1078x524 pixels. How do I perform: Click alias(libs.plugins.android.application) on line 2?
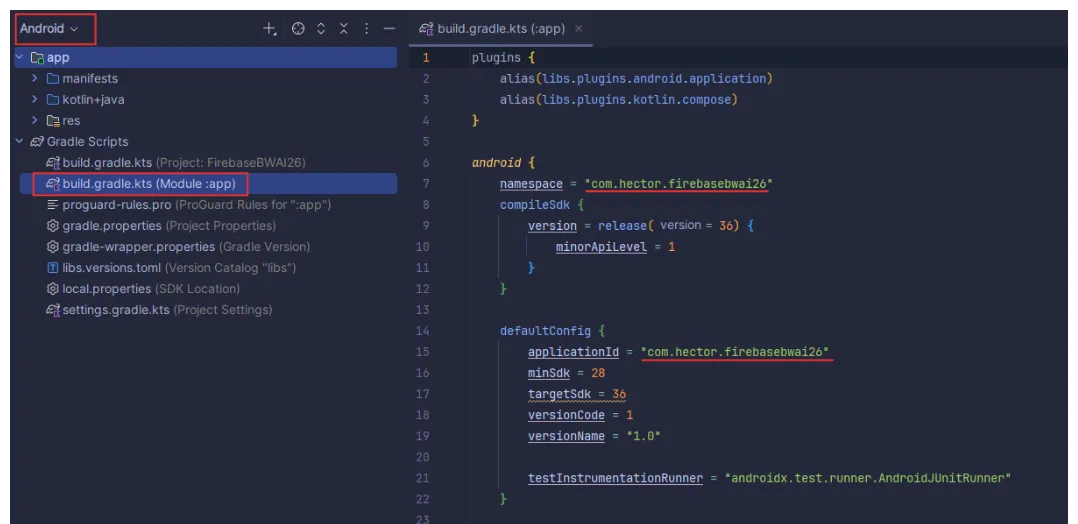[637, 78]
